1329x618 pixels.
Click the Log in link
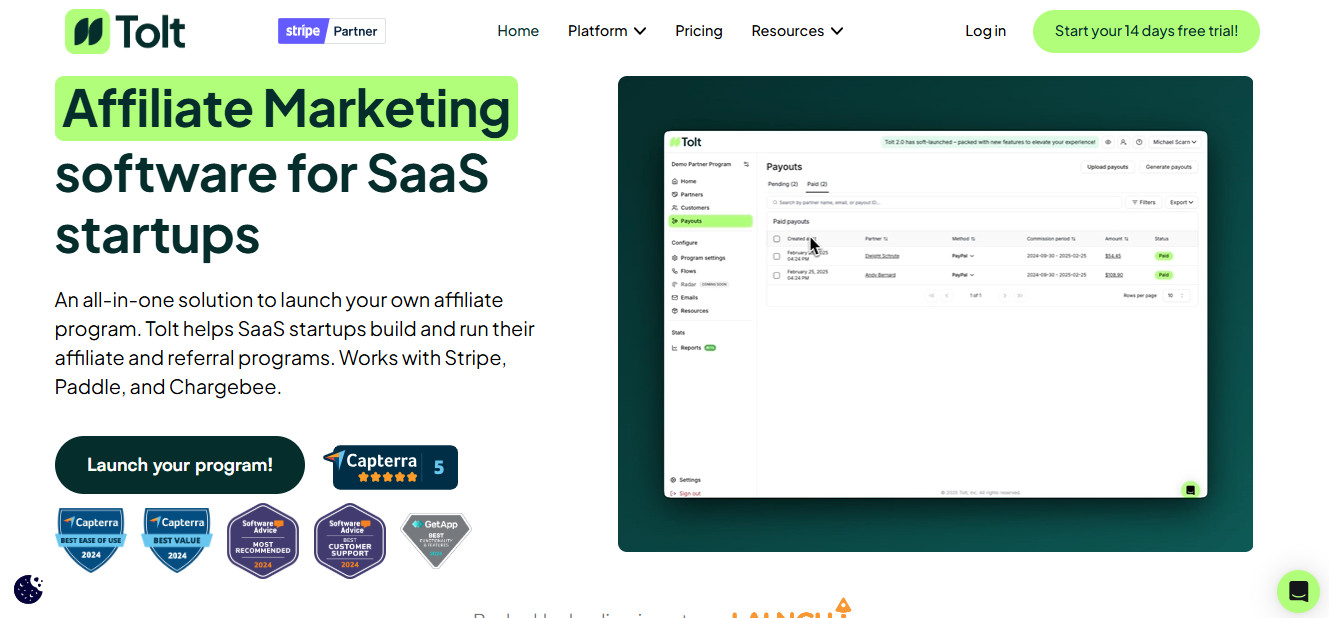[985, 31]
